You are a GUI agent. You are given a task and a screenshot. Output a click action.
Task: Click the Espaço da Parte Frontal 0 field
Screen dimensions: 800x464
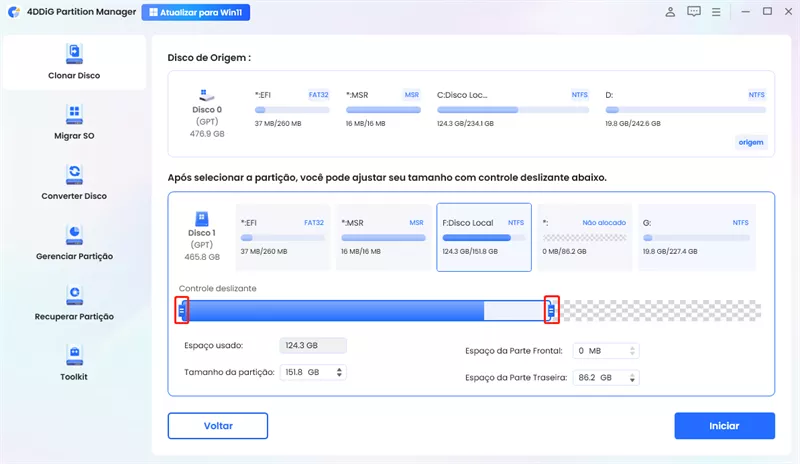coord(606,351)
